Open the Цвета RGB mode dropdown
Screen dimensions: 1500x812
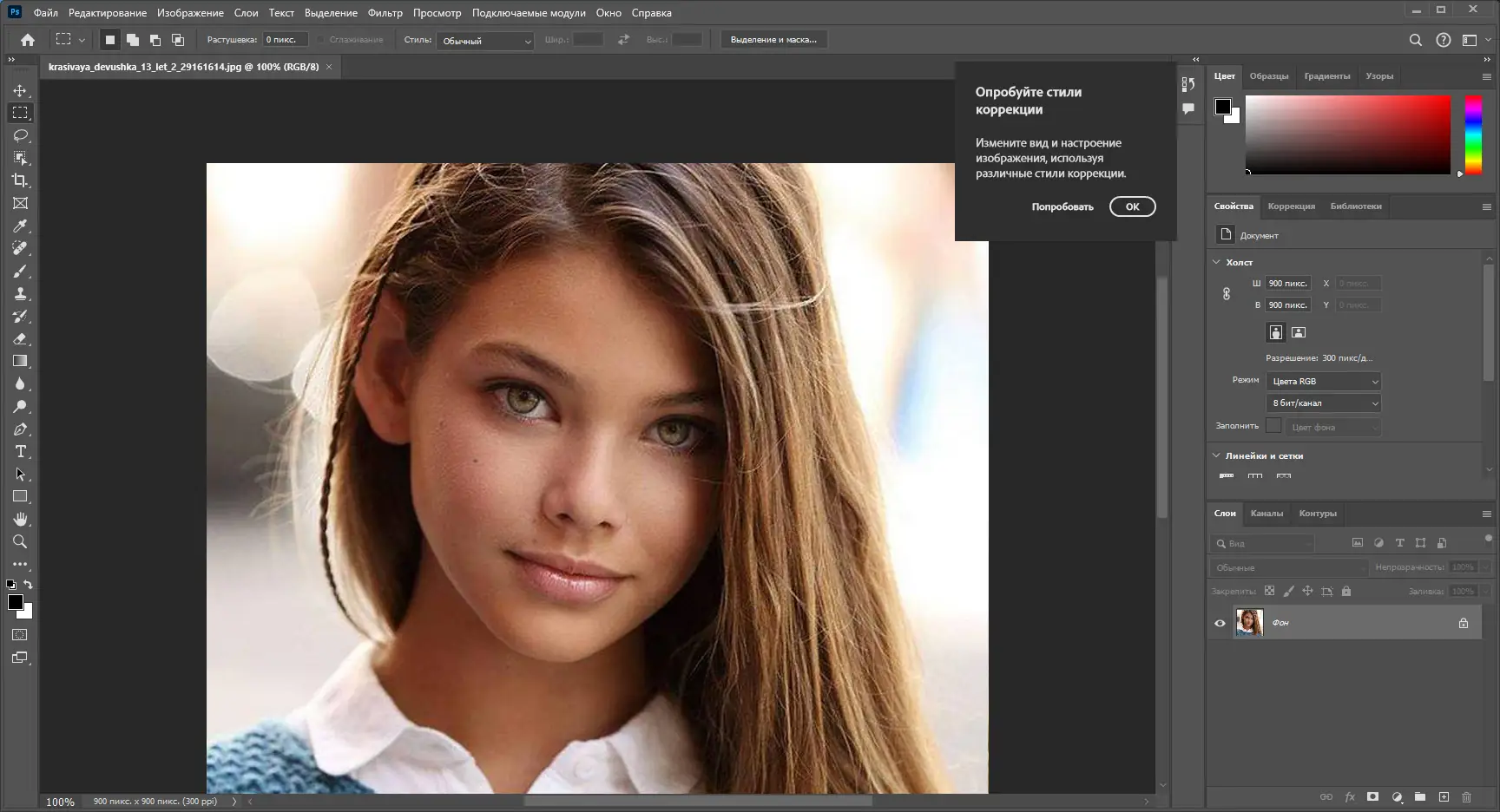click(1323, 381)
